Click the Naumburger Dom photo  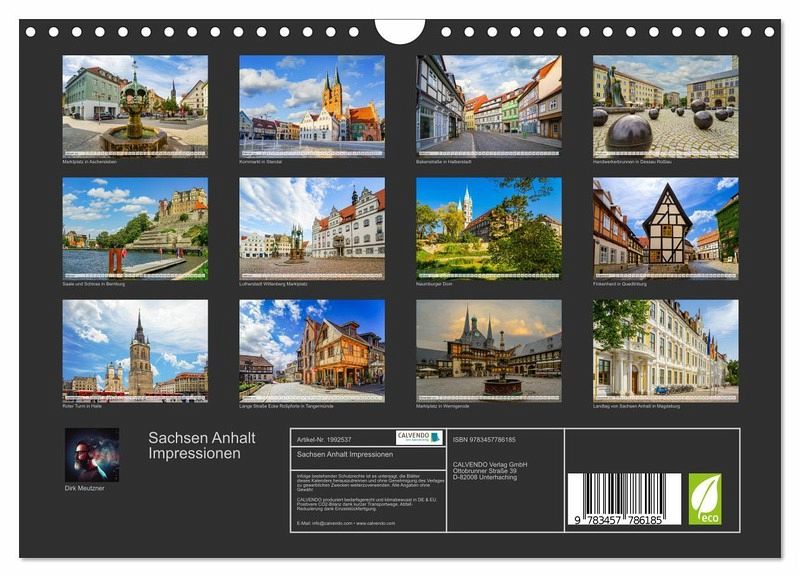(x=489, y=229)
